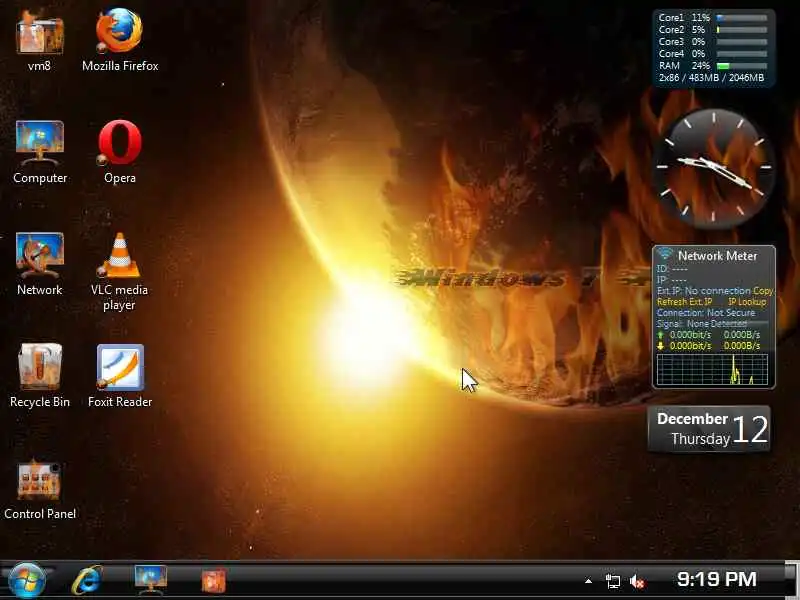
Task: Open the Windows Start menu orb
Action: click(27, 581)
